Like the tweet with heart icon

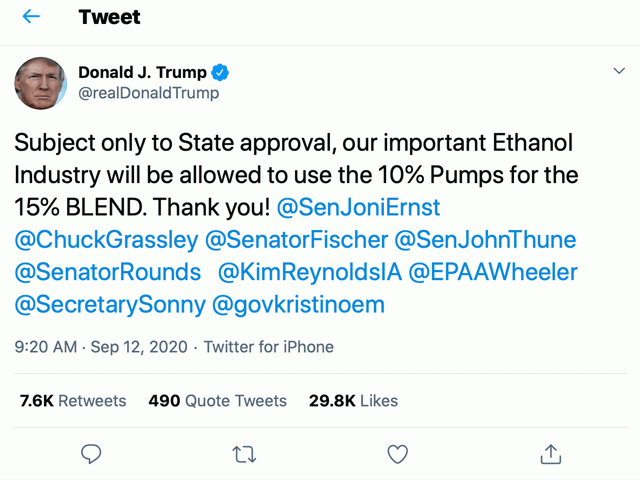pyautogui.click(x=397, y=454)
